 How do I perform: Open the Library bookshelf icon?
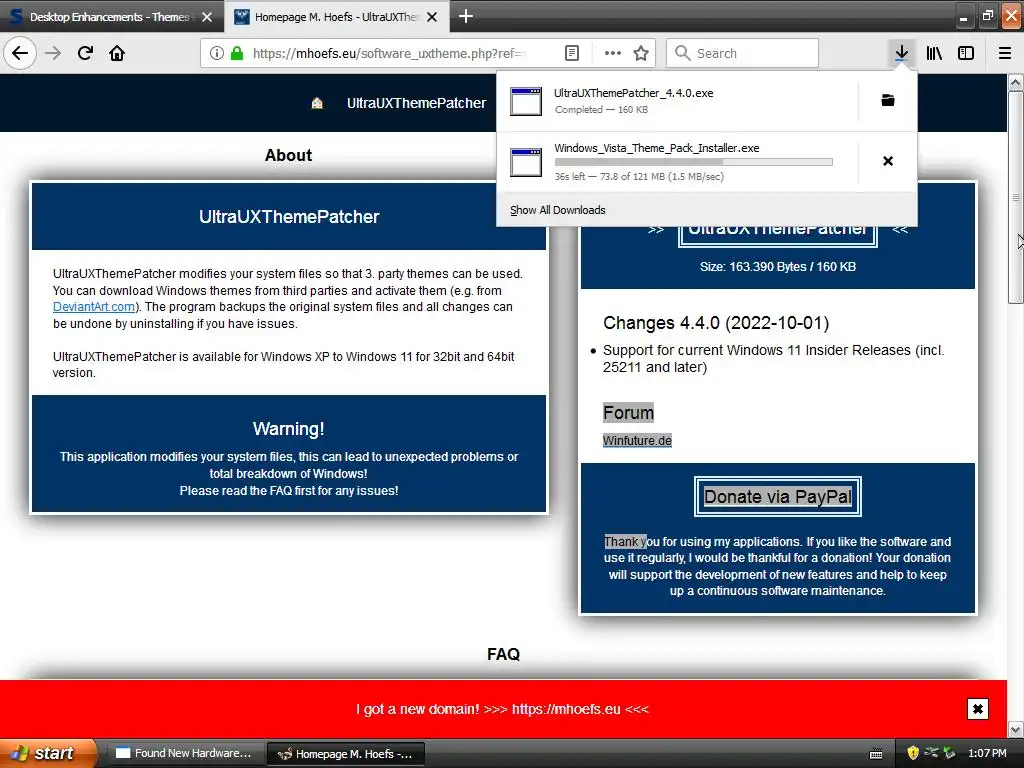934,53
